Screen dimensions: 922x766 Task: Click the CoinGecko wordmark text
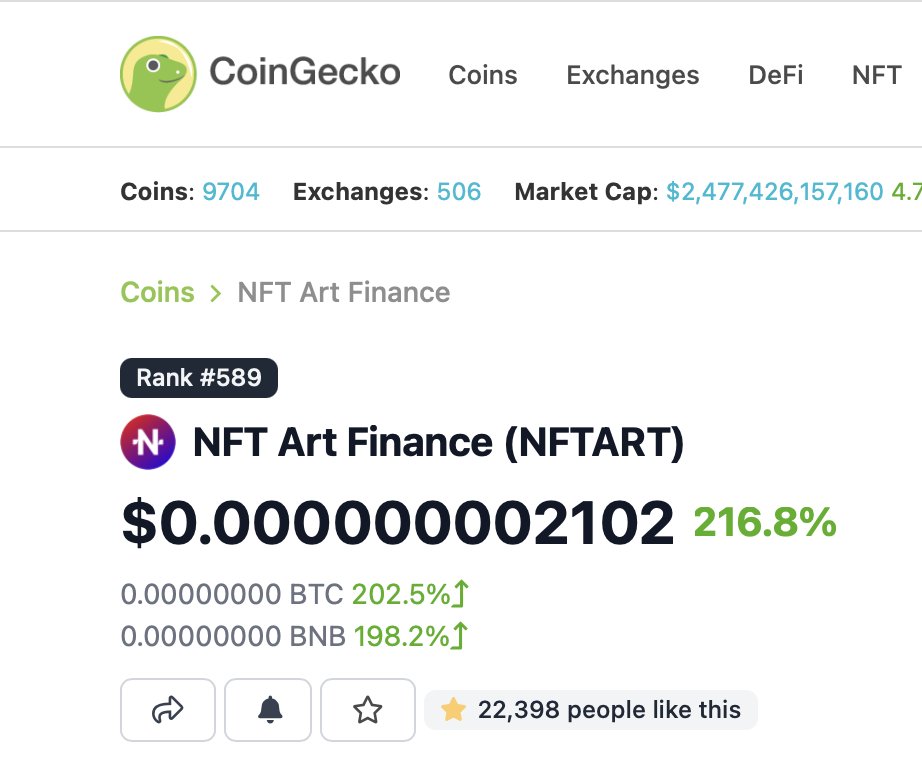pyautogui.click(x=305, y=72)
